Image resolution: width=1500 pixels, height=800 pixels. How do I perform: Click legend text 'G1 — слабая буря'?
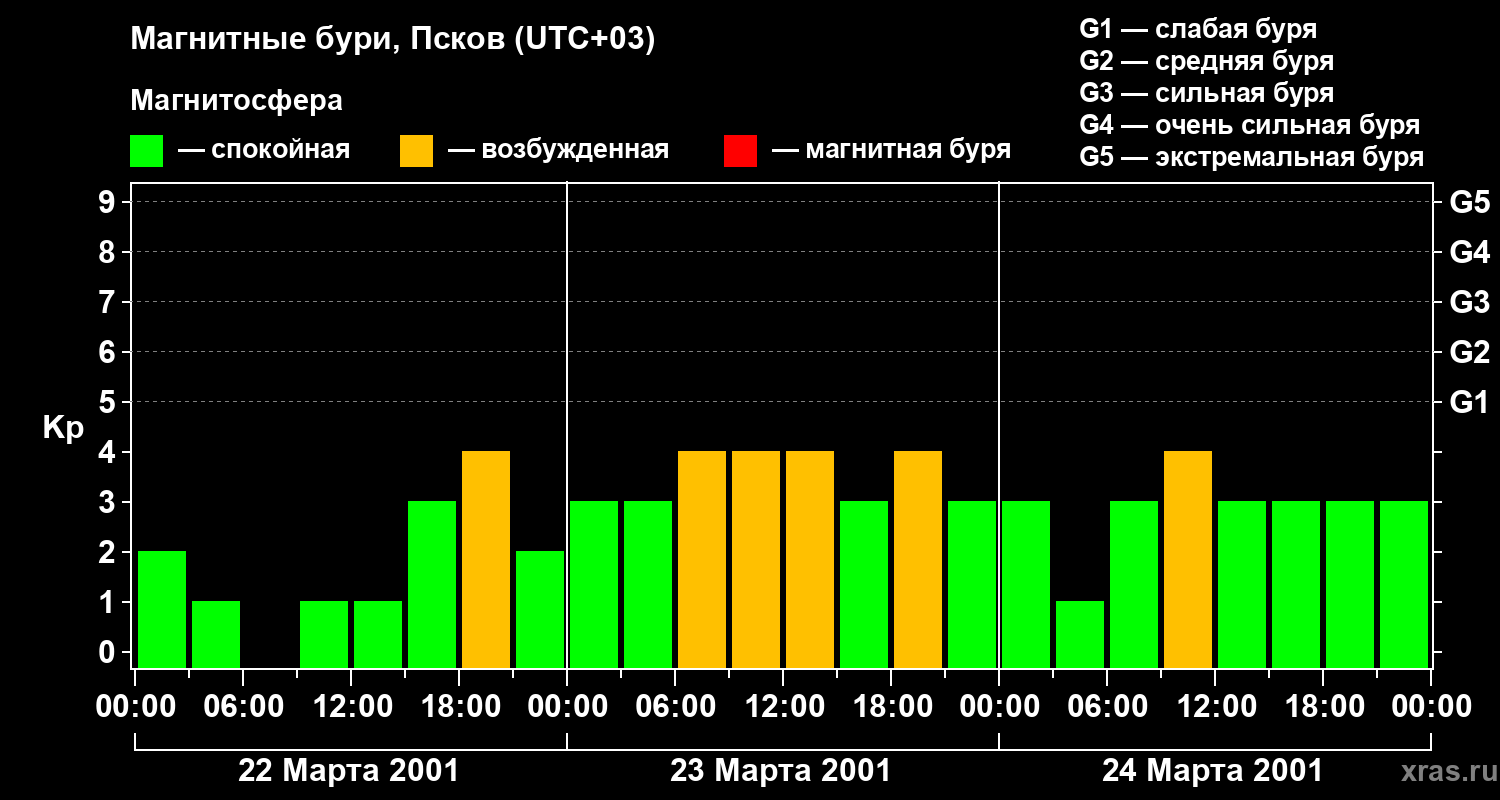tap(1198, 29)
